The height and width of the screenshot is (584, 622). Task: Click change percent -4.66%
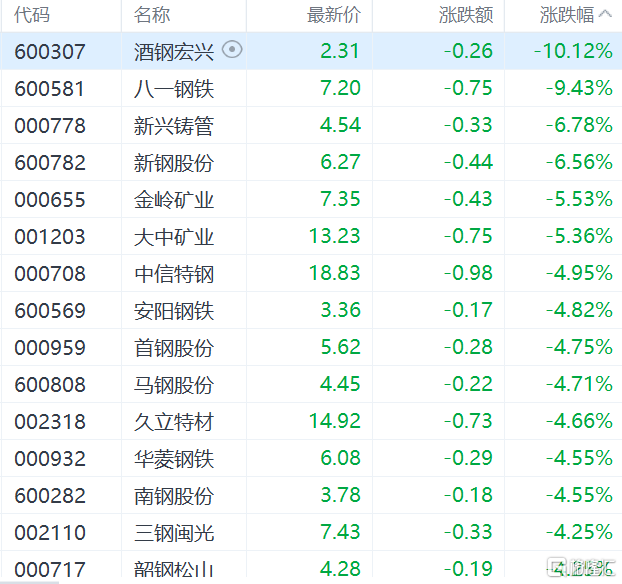[579, 421]
